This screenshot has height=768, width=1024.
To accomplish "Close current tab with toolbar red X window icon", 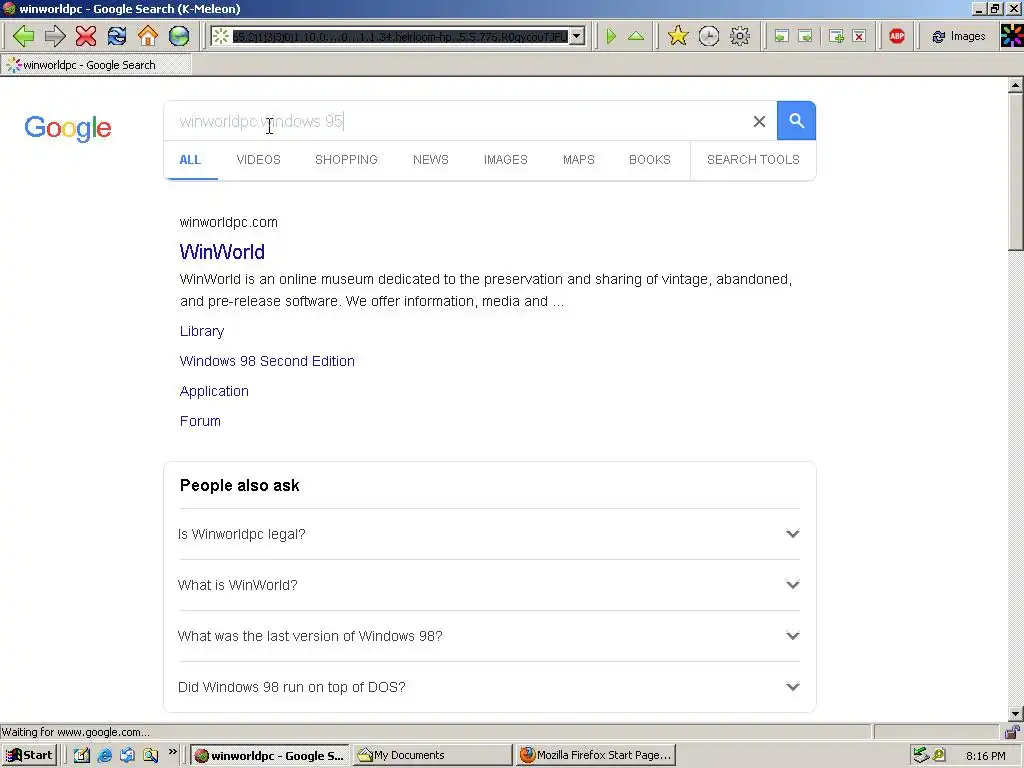I will pos(859,36).
